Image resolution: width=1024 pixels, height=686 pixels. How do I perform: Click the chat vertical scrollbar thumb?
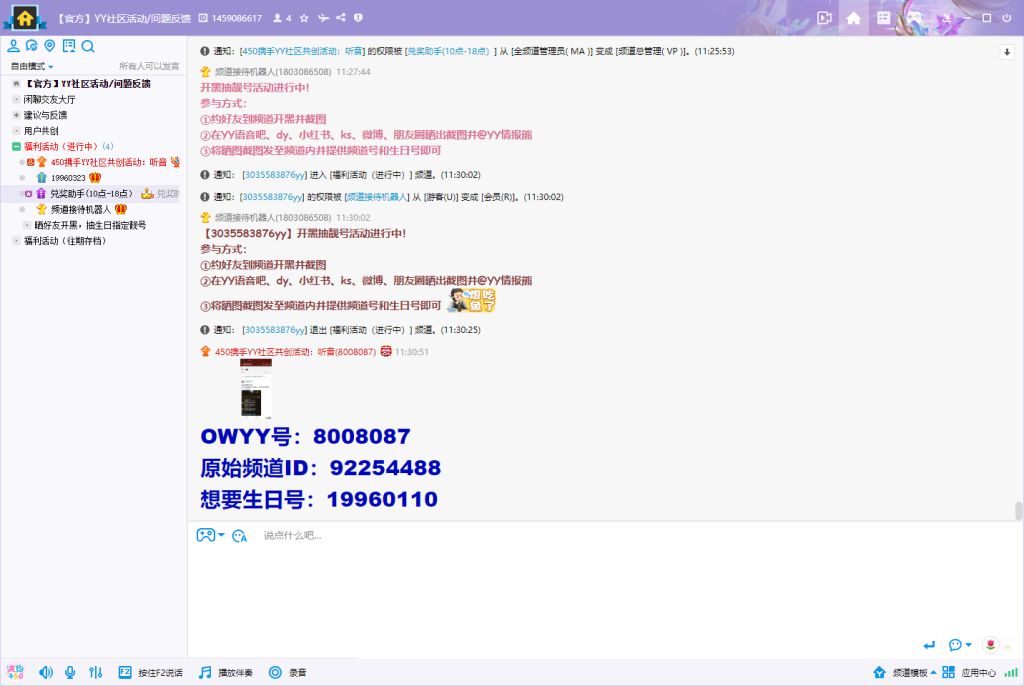pyautogui.click(x=1018, y=511)
